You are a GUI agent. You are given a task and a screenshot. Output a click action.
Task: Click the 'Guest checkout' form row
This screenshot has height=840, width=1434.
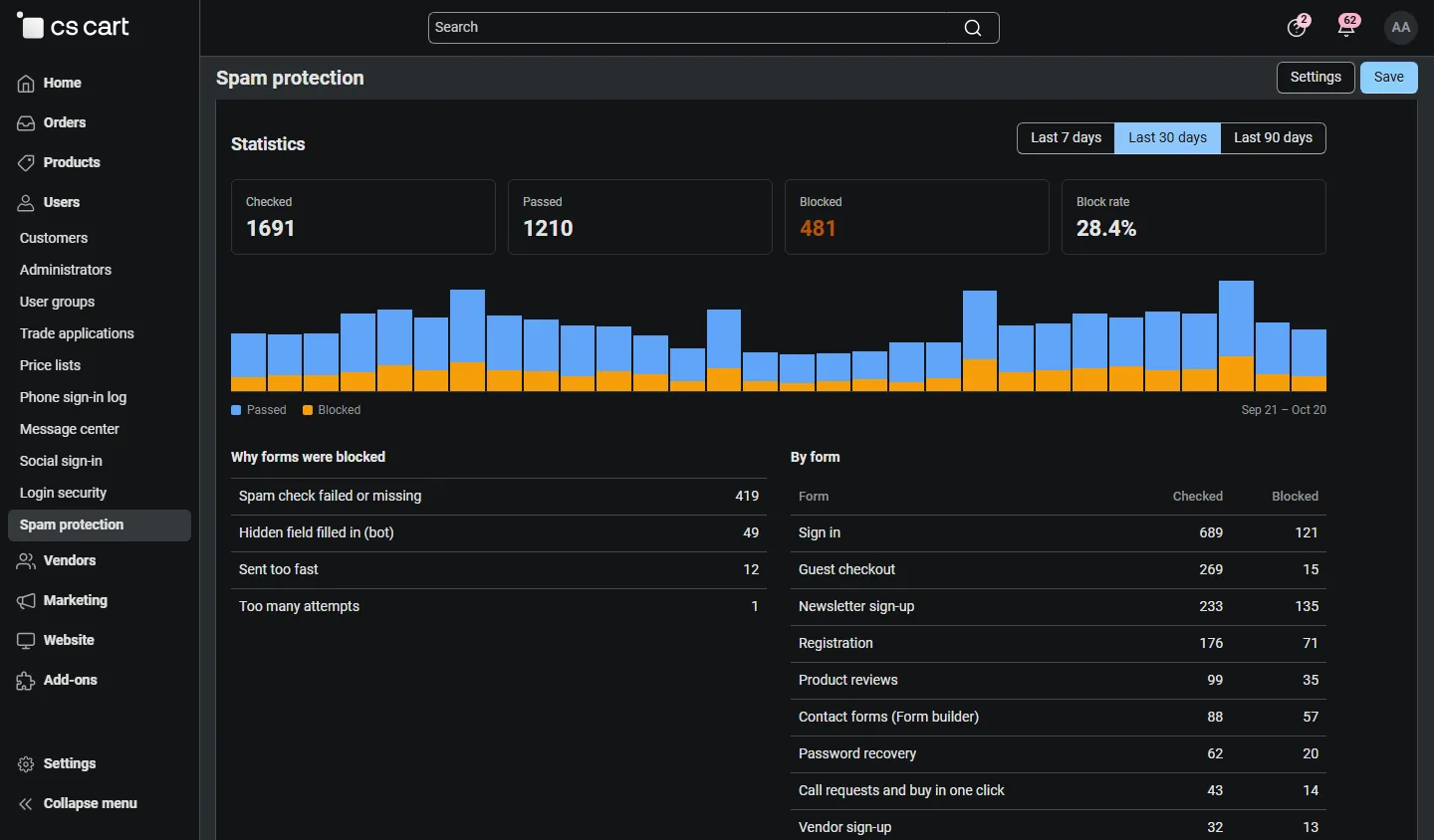[x=1059, y=570]
